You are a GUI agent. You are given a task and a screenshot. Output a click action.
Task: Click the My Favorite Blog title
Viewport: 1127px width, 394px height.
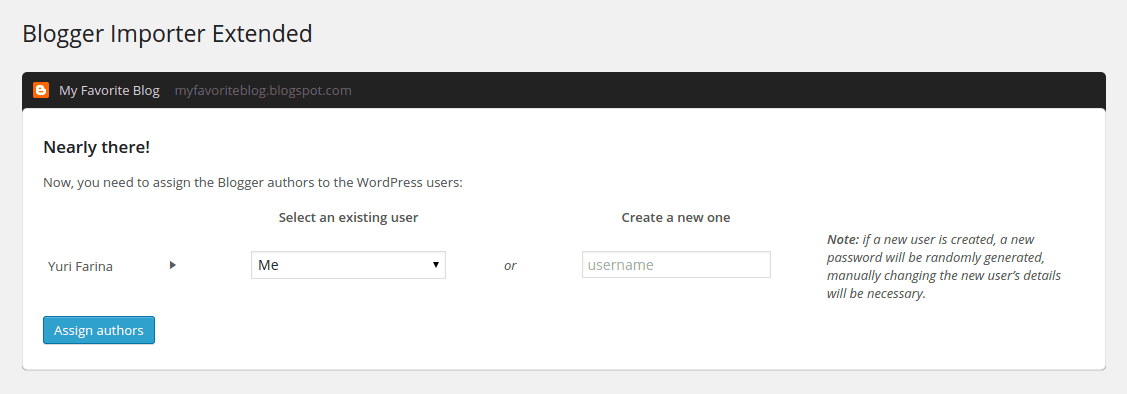[109, 91]
